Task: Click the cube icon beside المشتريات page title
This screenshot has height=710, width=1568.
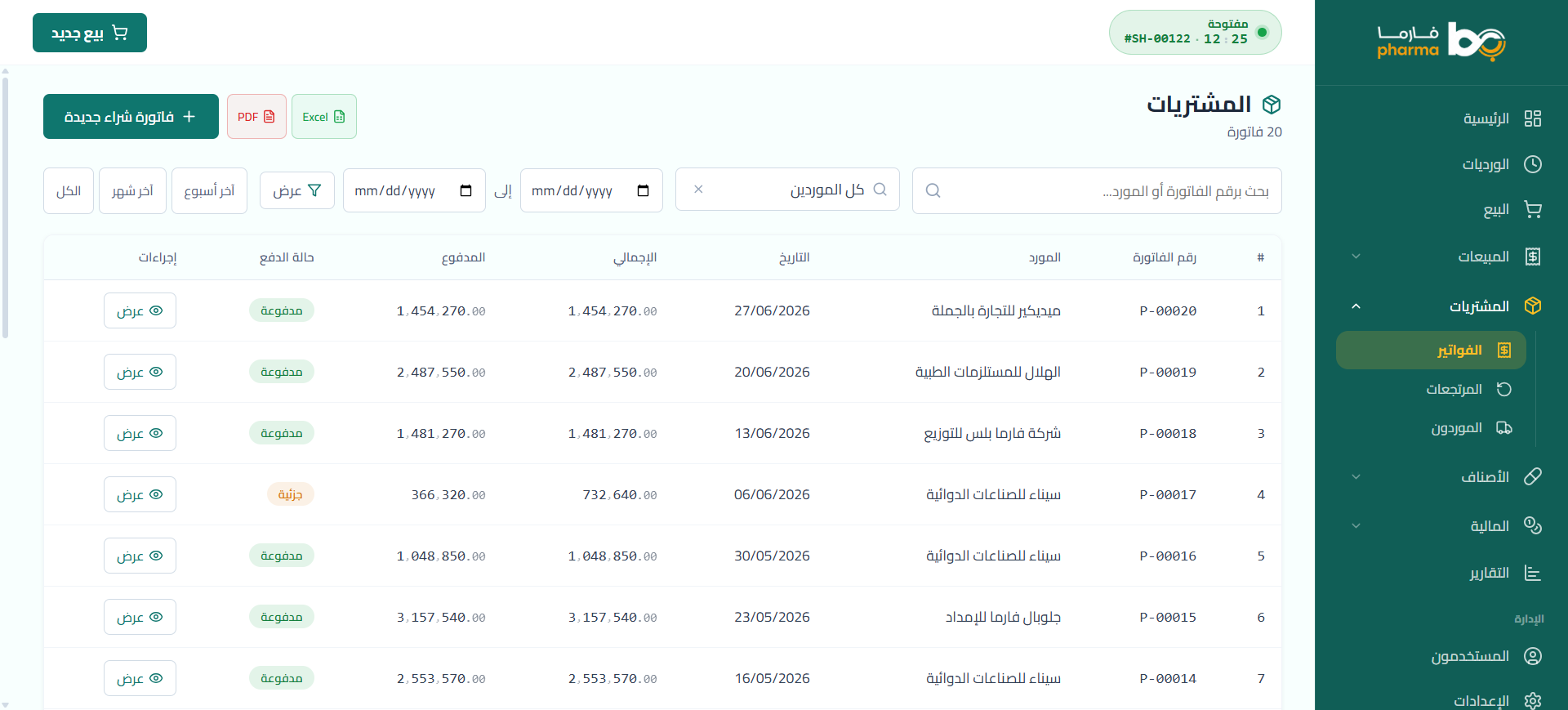Action: tap(1272, 105)
